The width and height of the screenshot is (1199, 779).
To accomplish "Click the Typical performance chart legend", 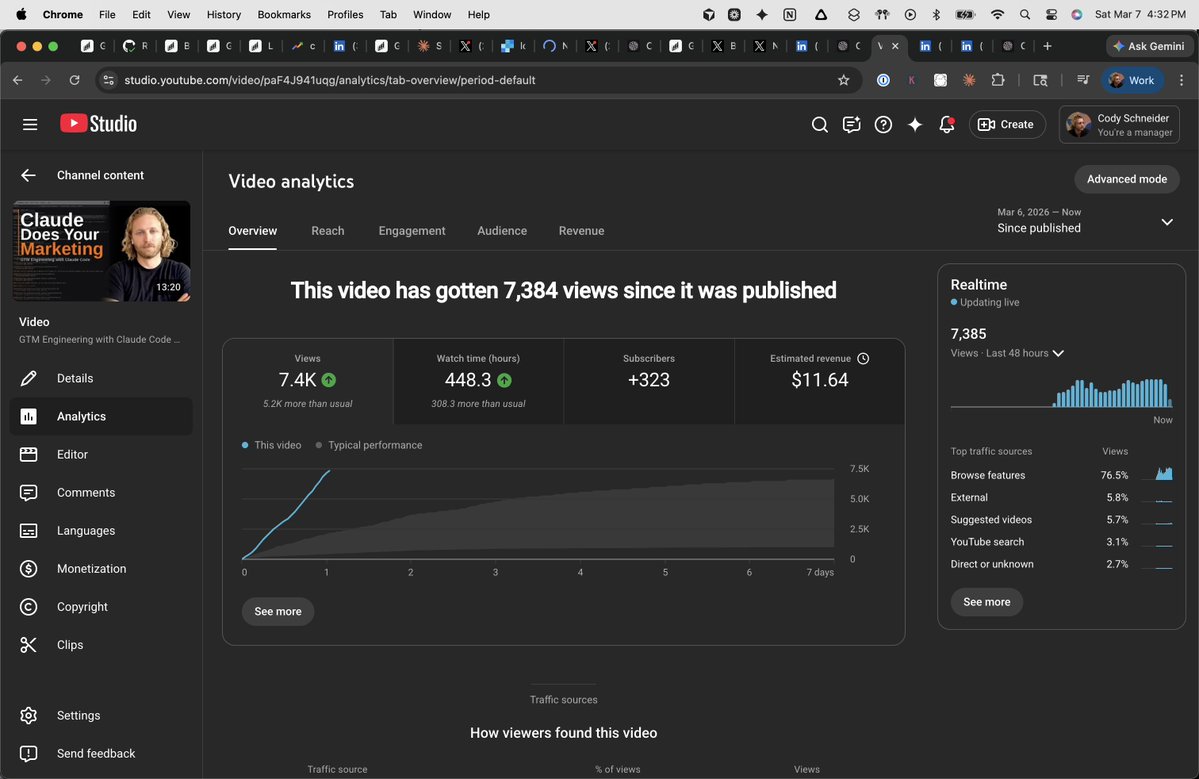I will tap(369, 445).
